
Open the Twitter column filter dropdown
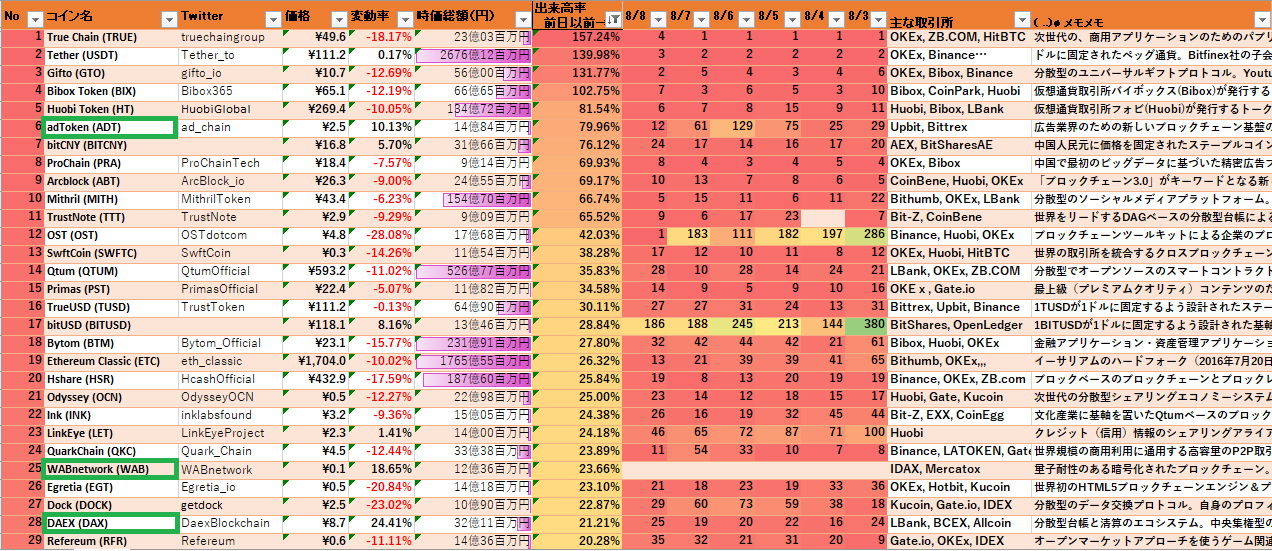pos(274,19)
